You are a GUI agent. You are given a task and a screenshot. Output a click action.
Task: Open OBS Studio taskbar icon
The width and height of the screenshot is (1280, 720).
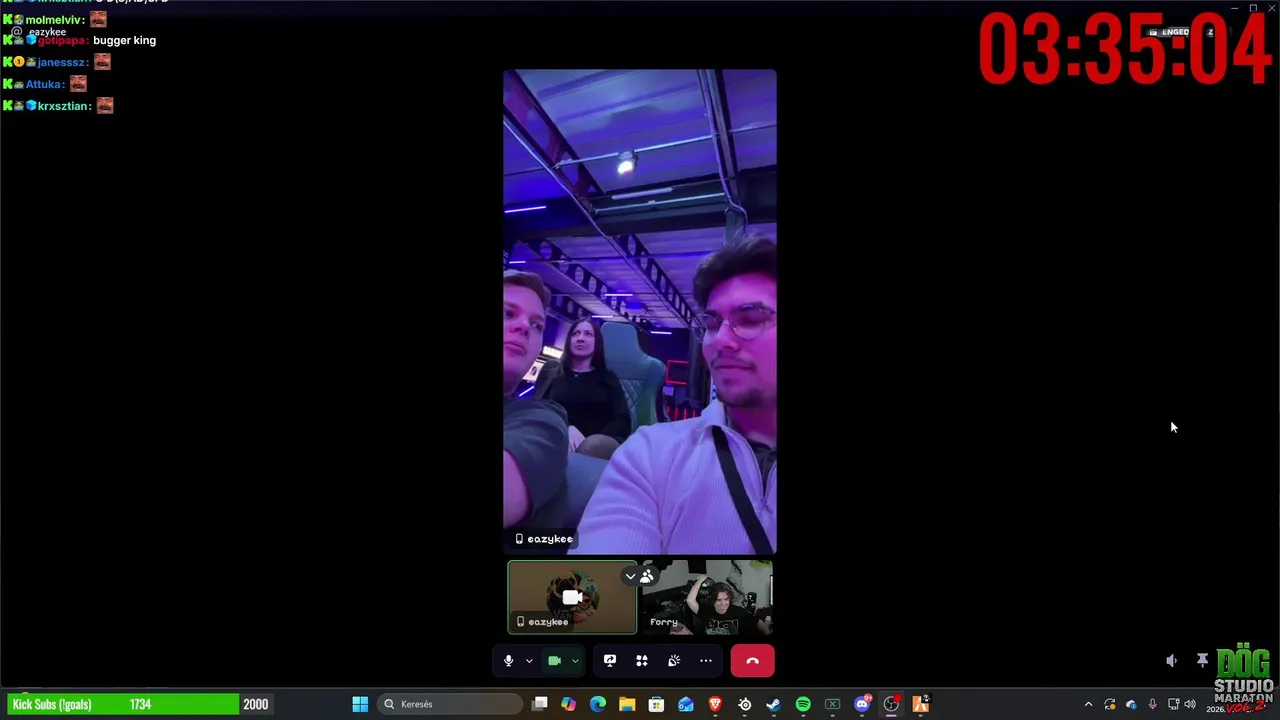[891, 704]
